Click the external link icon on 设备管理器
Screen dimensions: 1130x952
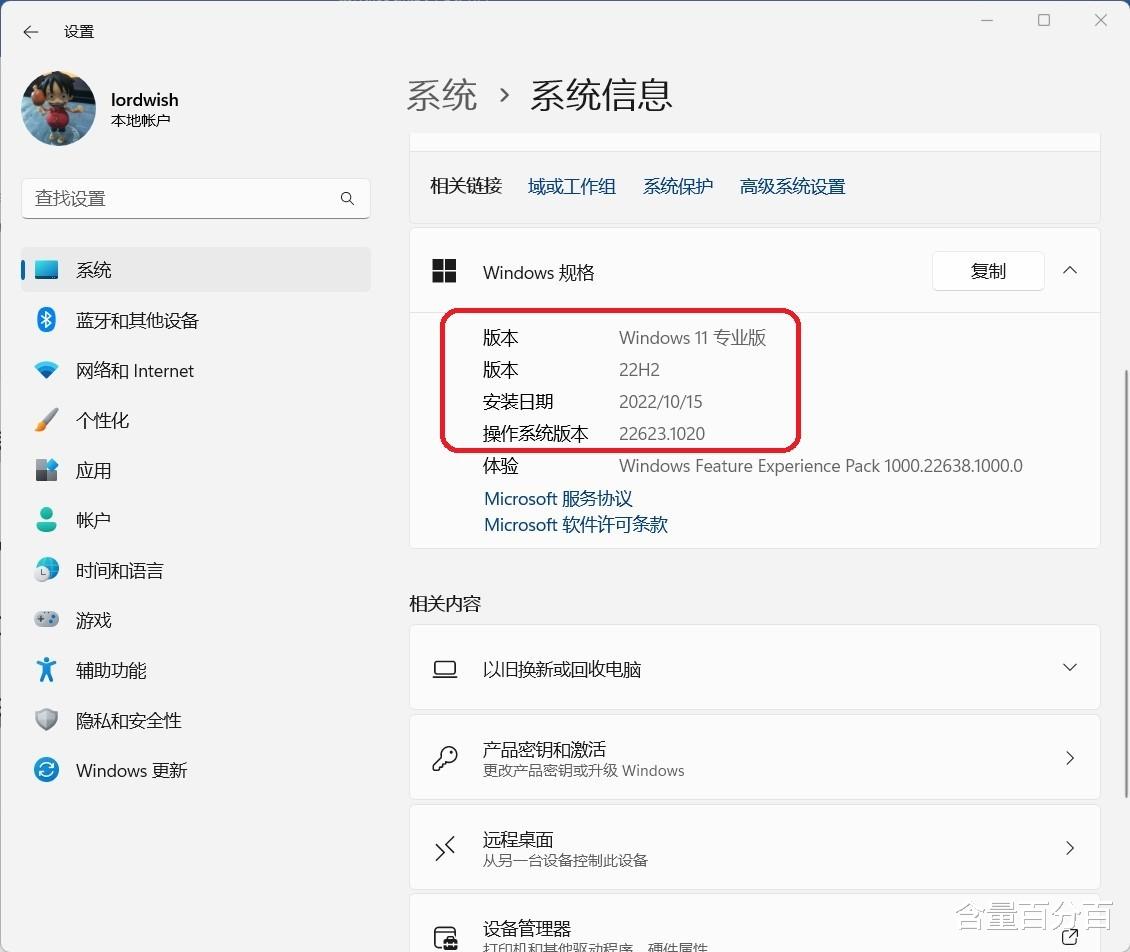click(x=1069, y=937)
